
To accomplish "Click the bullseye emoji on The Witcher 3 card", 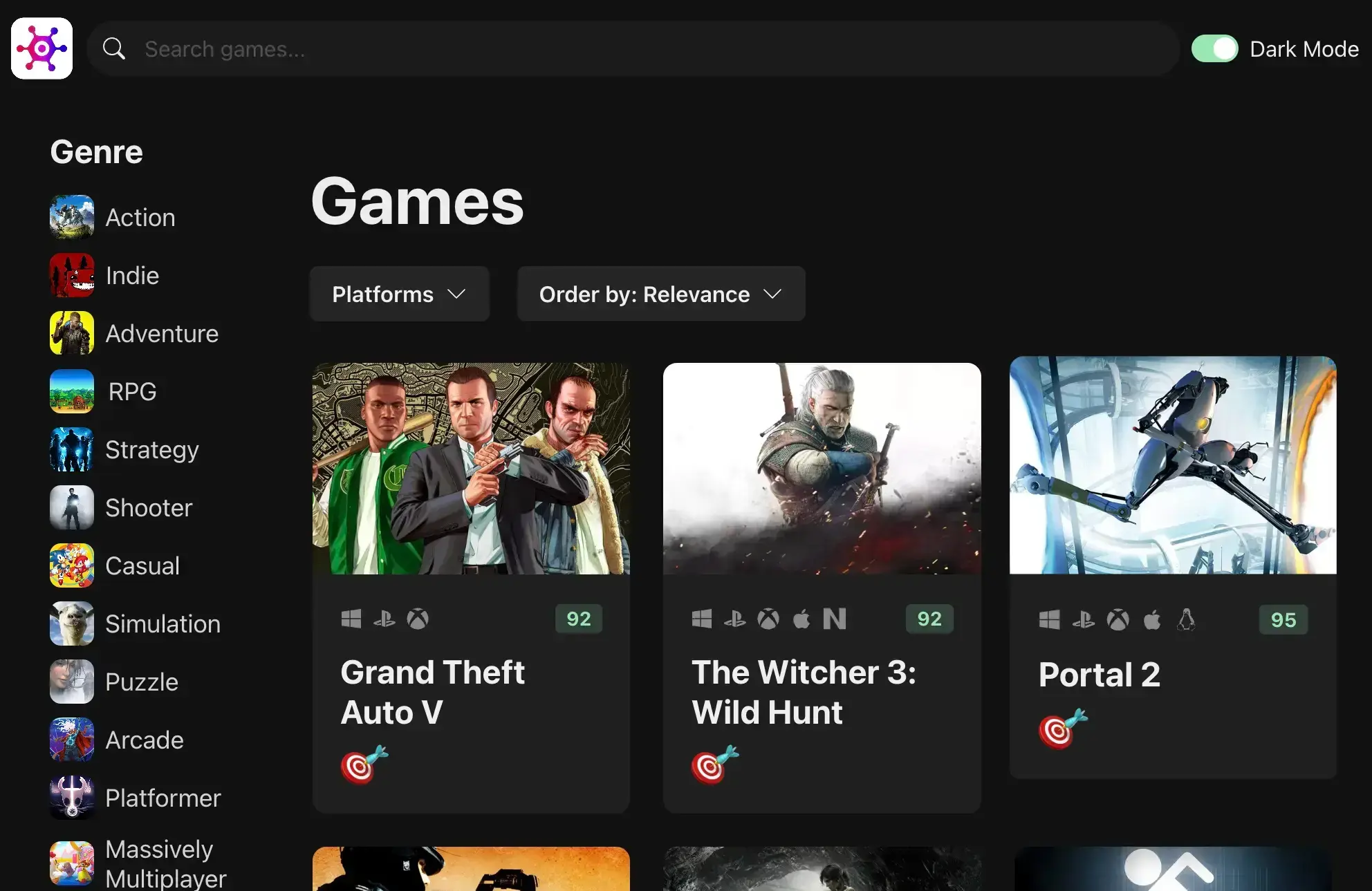I will point(715,765).
